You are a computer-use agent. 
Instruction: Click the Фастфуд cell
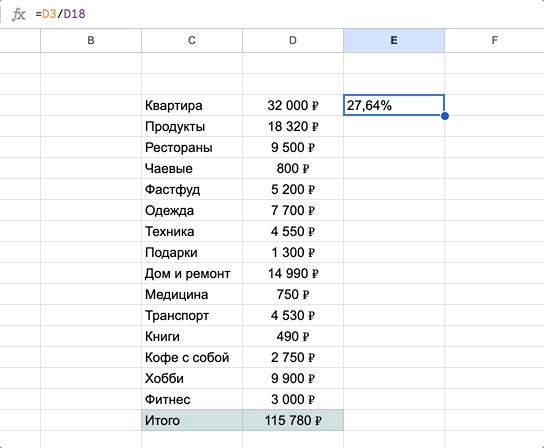pyautogui.click(x=192, y=189)
